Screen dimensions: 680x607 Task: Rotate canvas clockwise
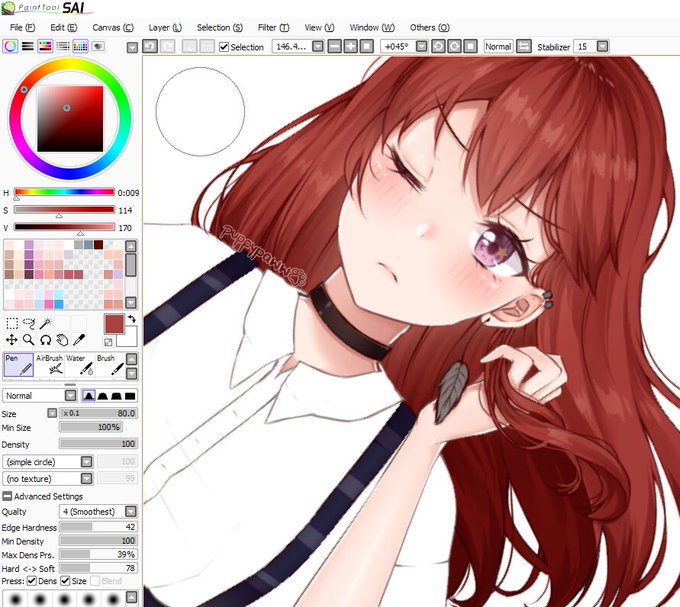tap(454, 46)
